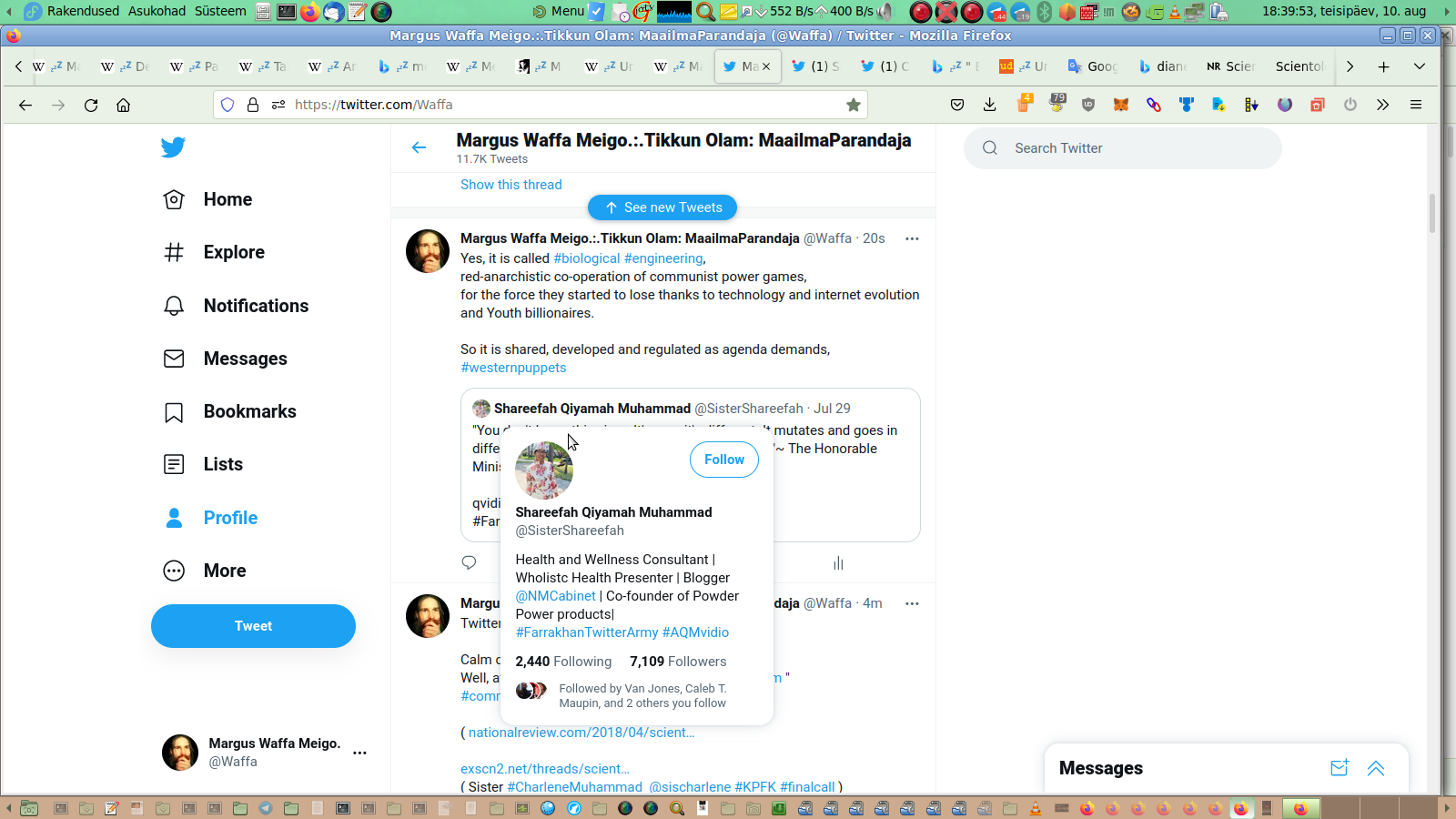Viewport: 1456px width, 819px height.
Task: Open account switcher menu for @Waffa
Action: [x=360, y=753]
